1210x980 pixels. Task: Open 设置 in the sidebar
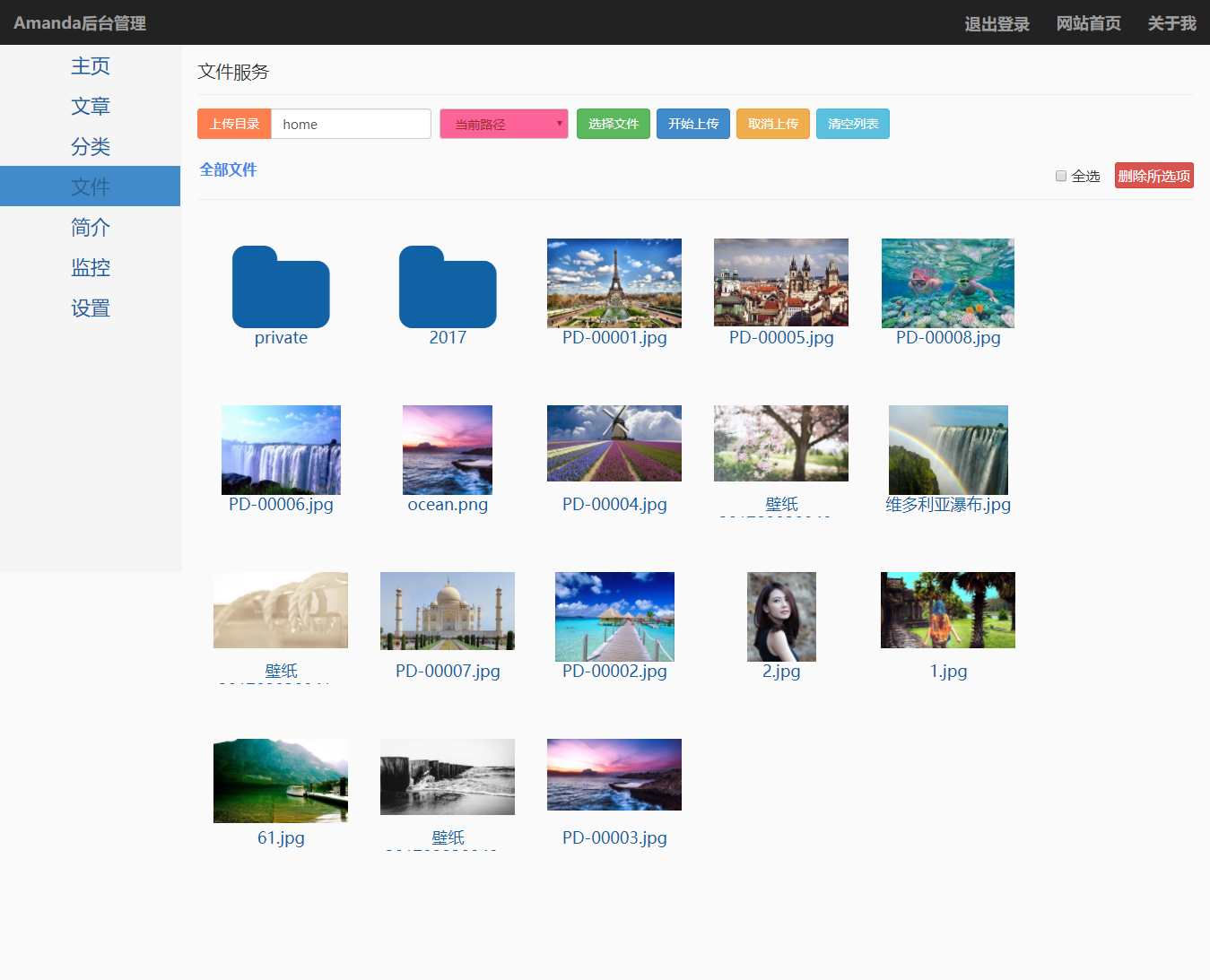pyautogui.click(x=90, y=308)
